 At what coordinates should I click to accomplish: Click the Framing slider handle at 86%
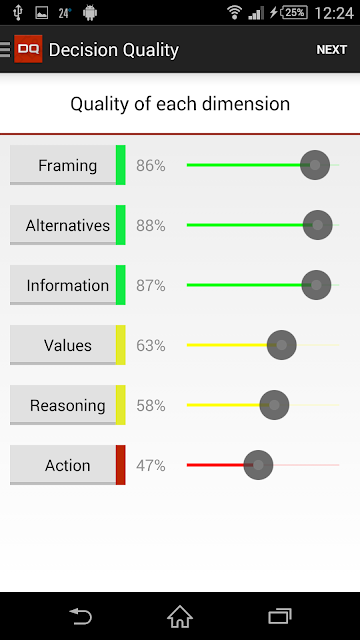click(x=315, y=165)
